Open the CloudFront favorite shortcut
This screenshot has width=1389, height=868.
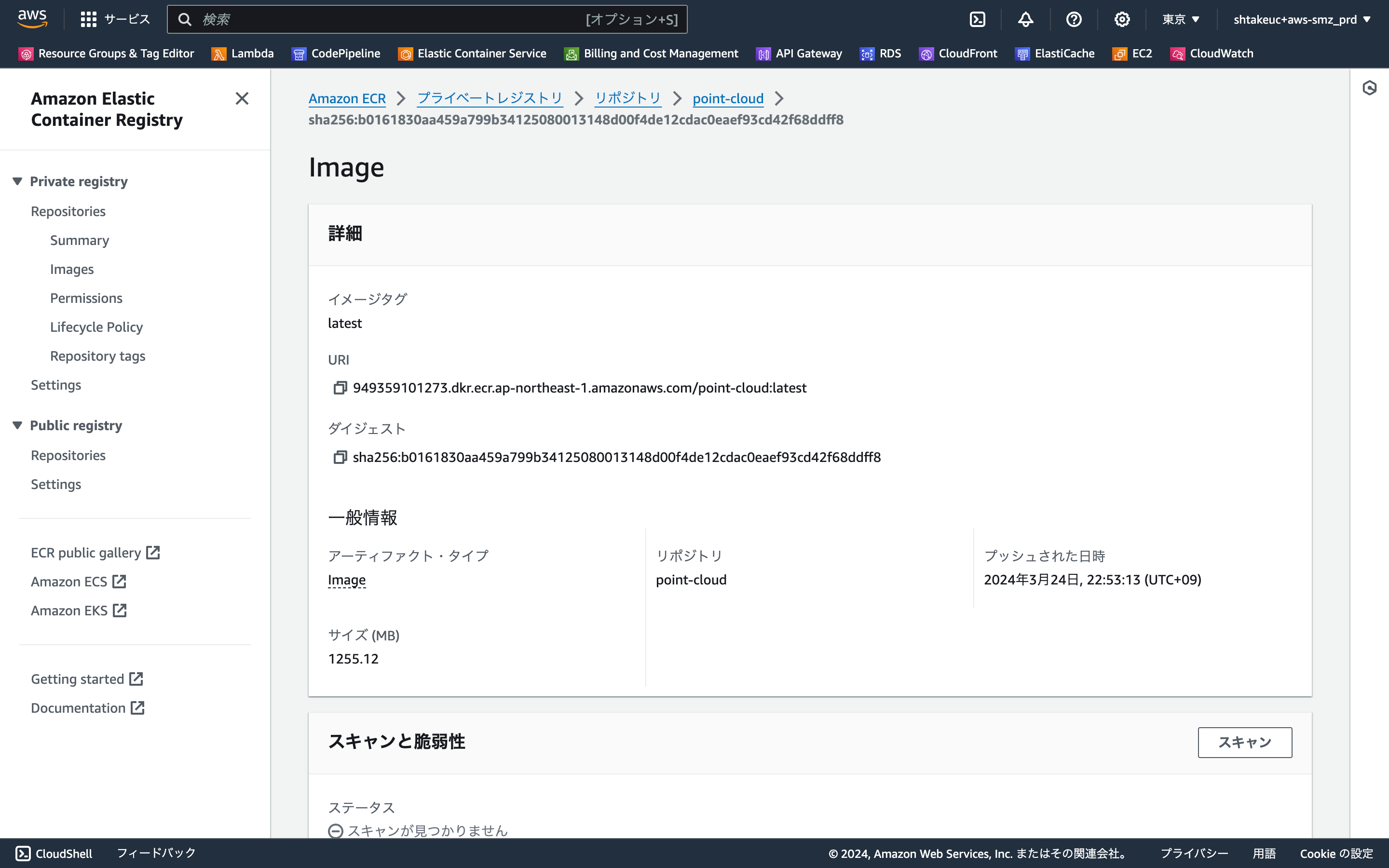[958, 54]
